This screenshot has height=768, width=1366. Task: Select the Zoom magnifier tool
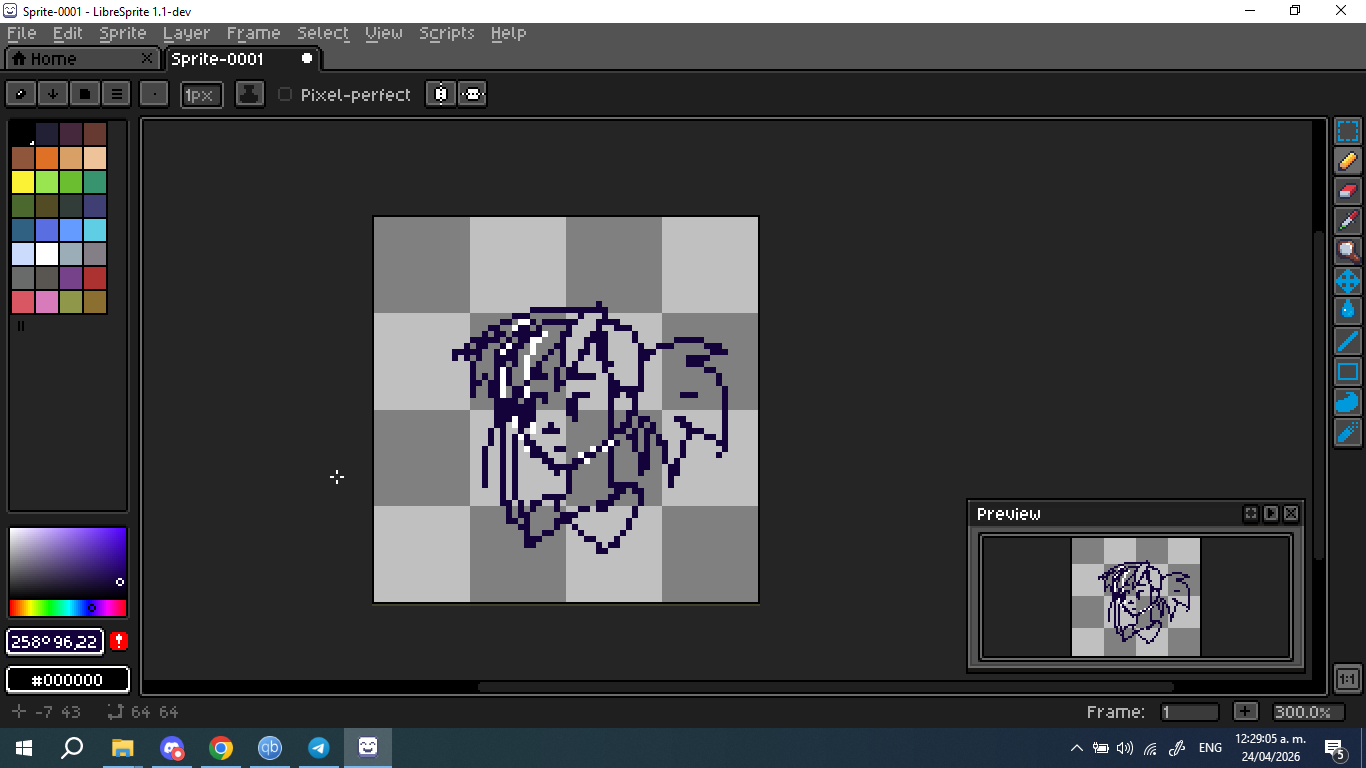(1348, 251)
